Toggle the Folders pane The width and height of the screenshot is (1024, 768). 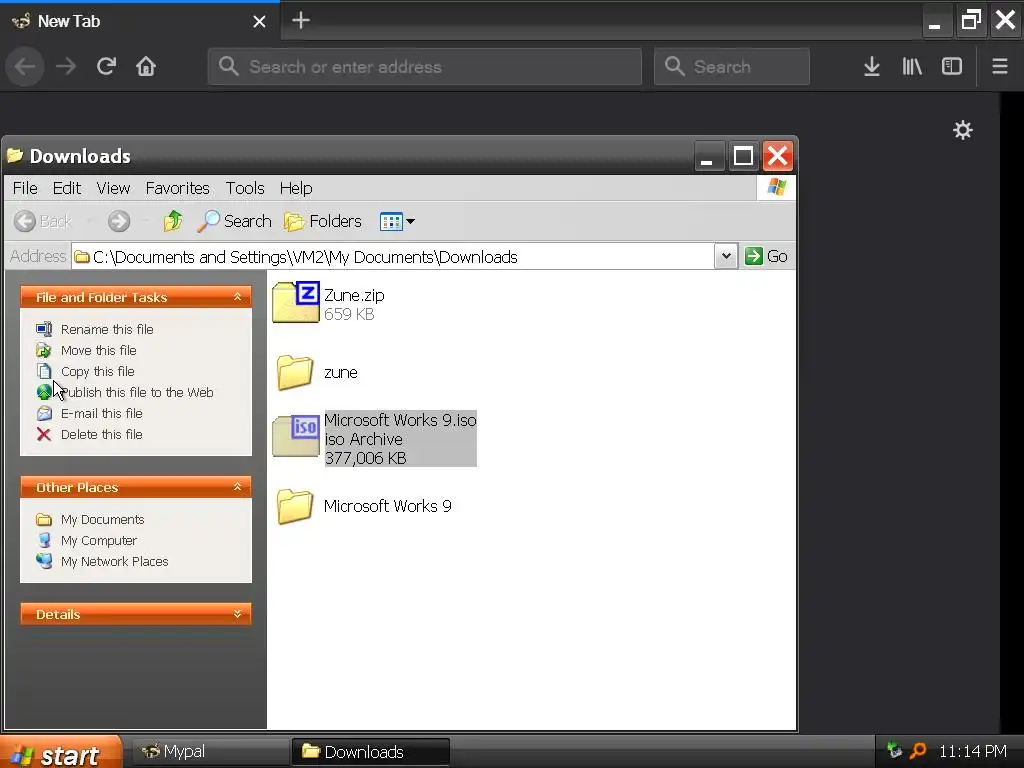[x=323, y=221]
